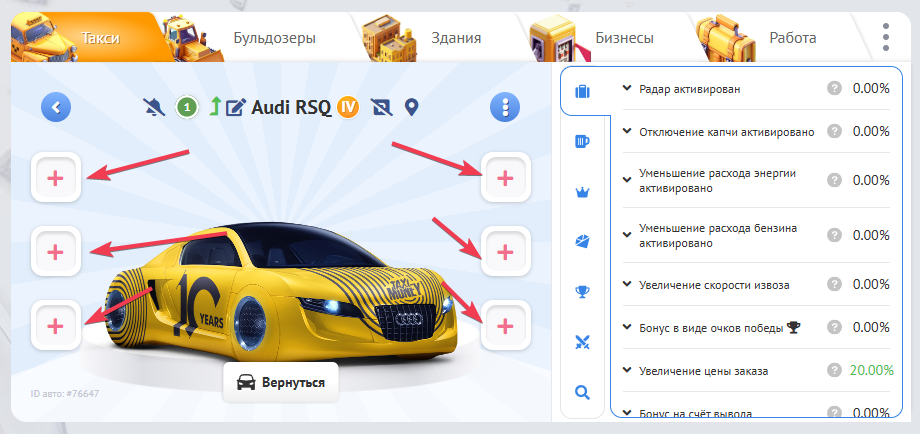Expand 'Отключение капчи активировано' row
Viewport: 920px width, 434px height.
pos(627,131)
